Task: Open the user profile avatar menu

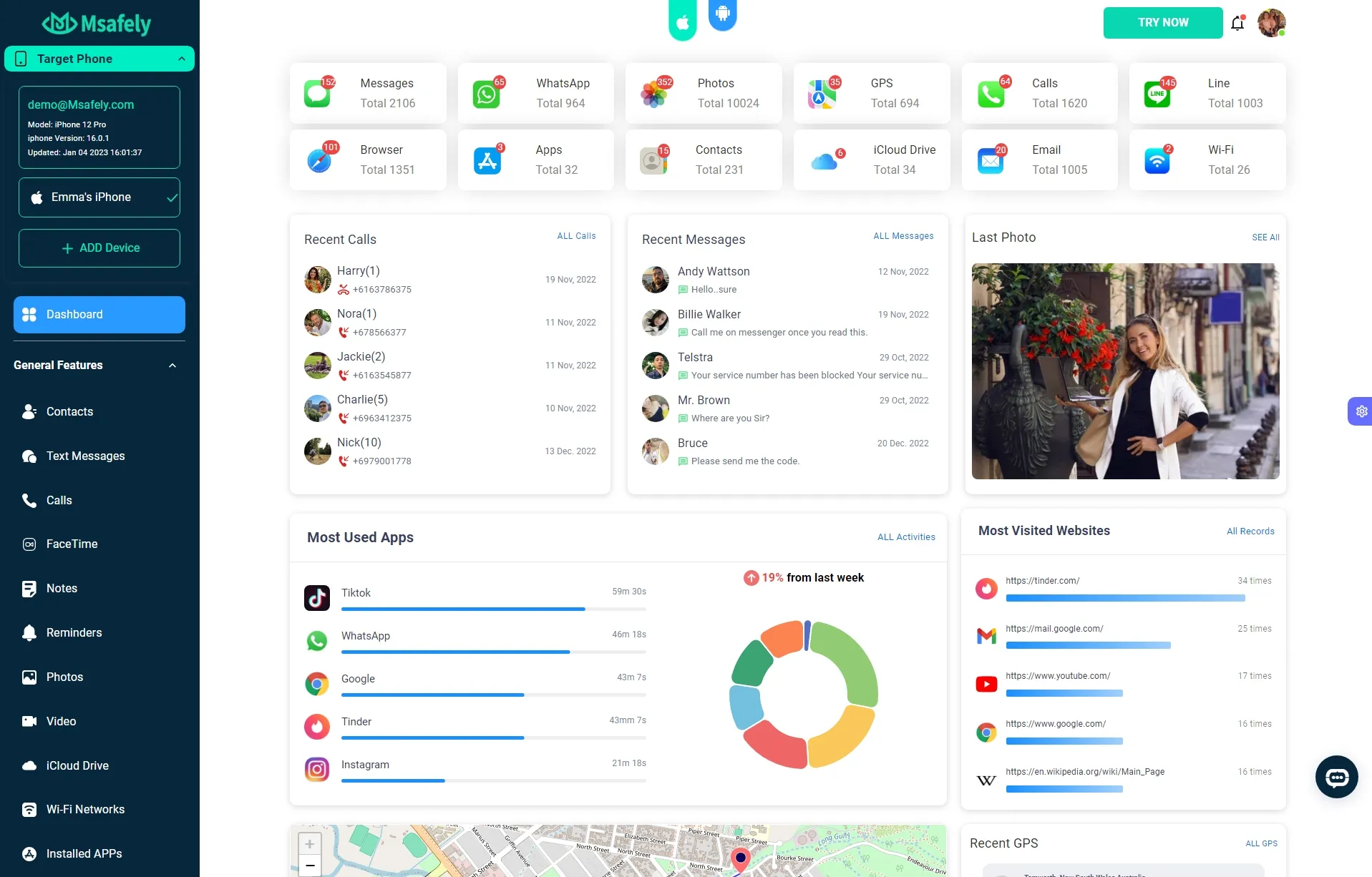Action: coord(1271,23)
